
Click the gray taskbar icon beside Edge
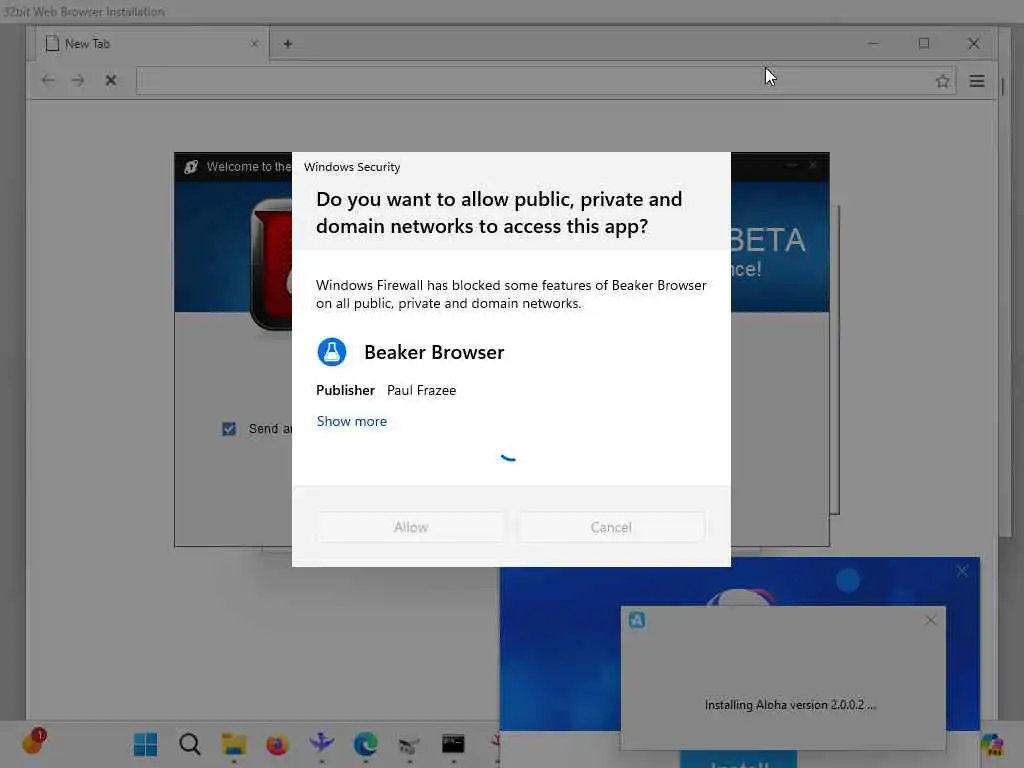409,744
